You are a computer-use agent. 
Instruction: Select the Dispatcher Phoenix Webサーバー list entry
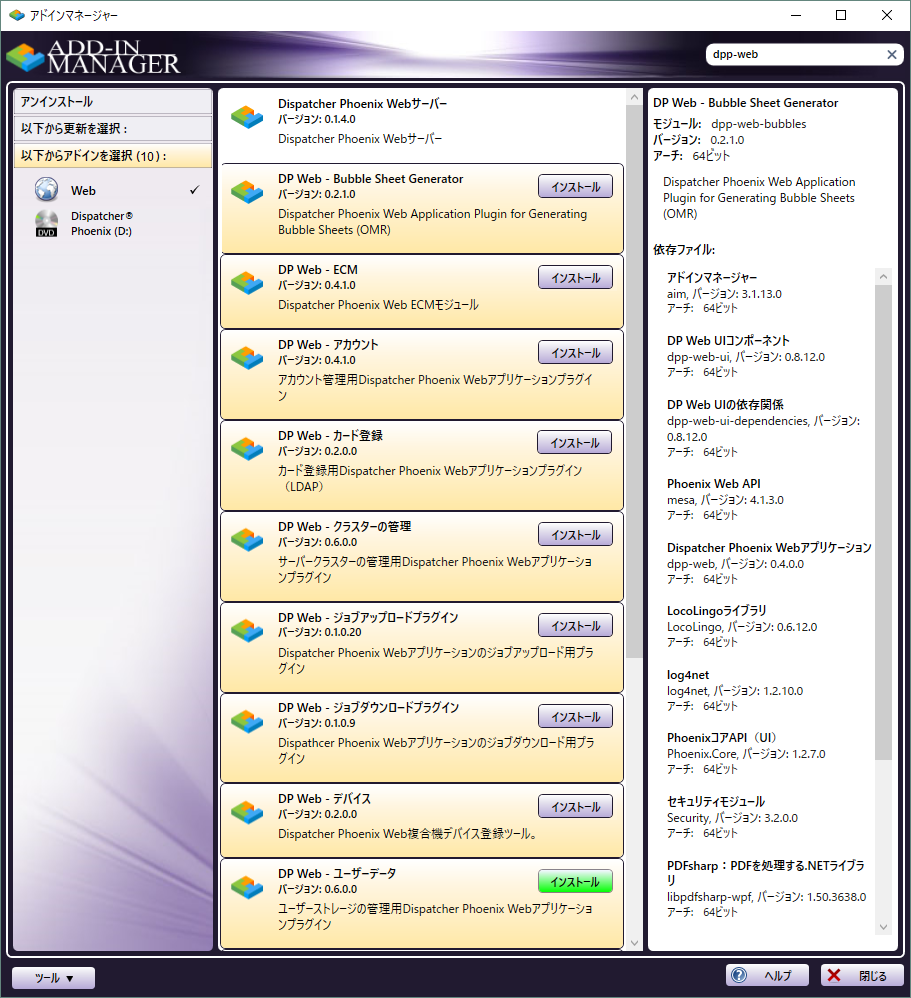[x=421, y=125]
